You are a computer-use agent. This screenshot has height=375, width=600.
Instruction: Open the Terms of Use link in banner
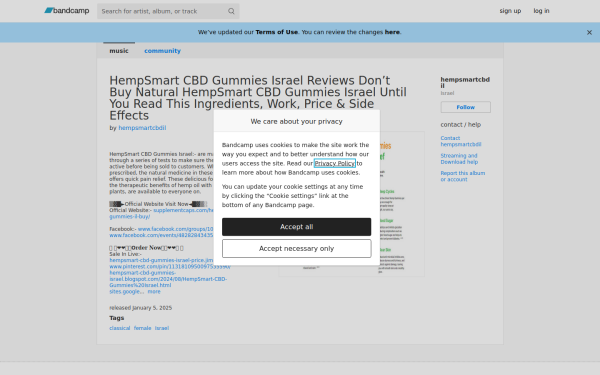tap(277, 32)
